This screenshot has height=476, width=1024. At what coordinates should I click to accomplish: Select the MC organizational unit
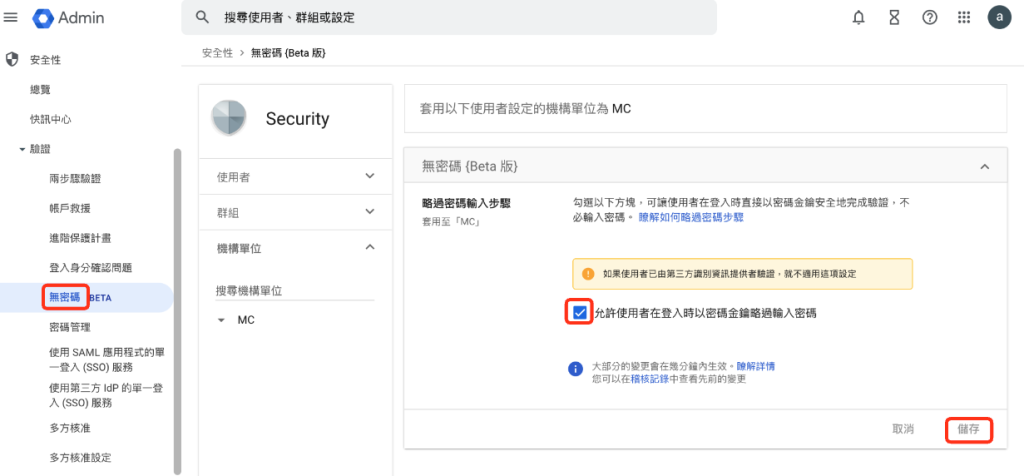click(246, 321)
